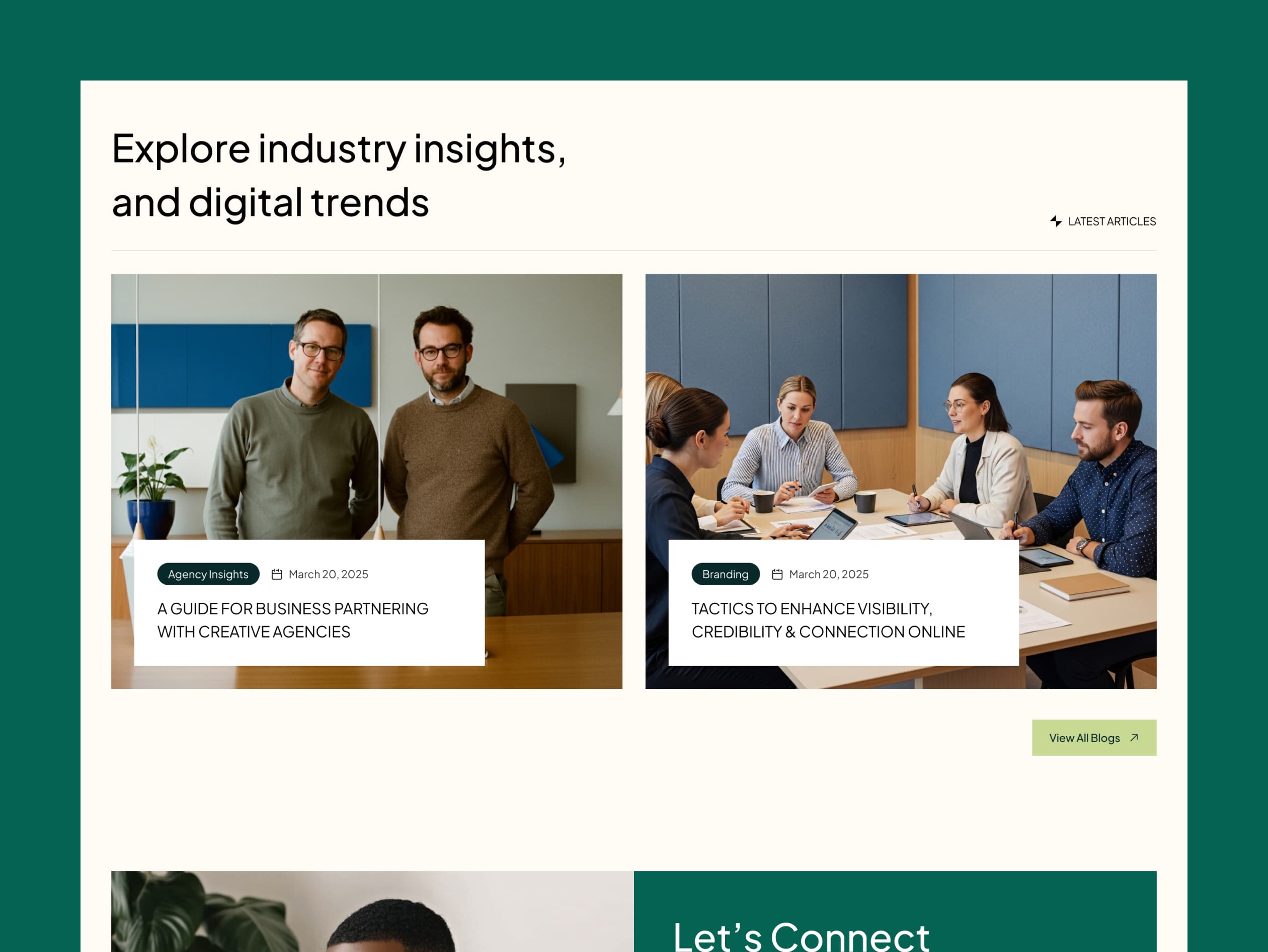This screenshot has height=952, width=1268.
Task: Click the Explore industry insights heading
Action: [x=339, y=175]
